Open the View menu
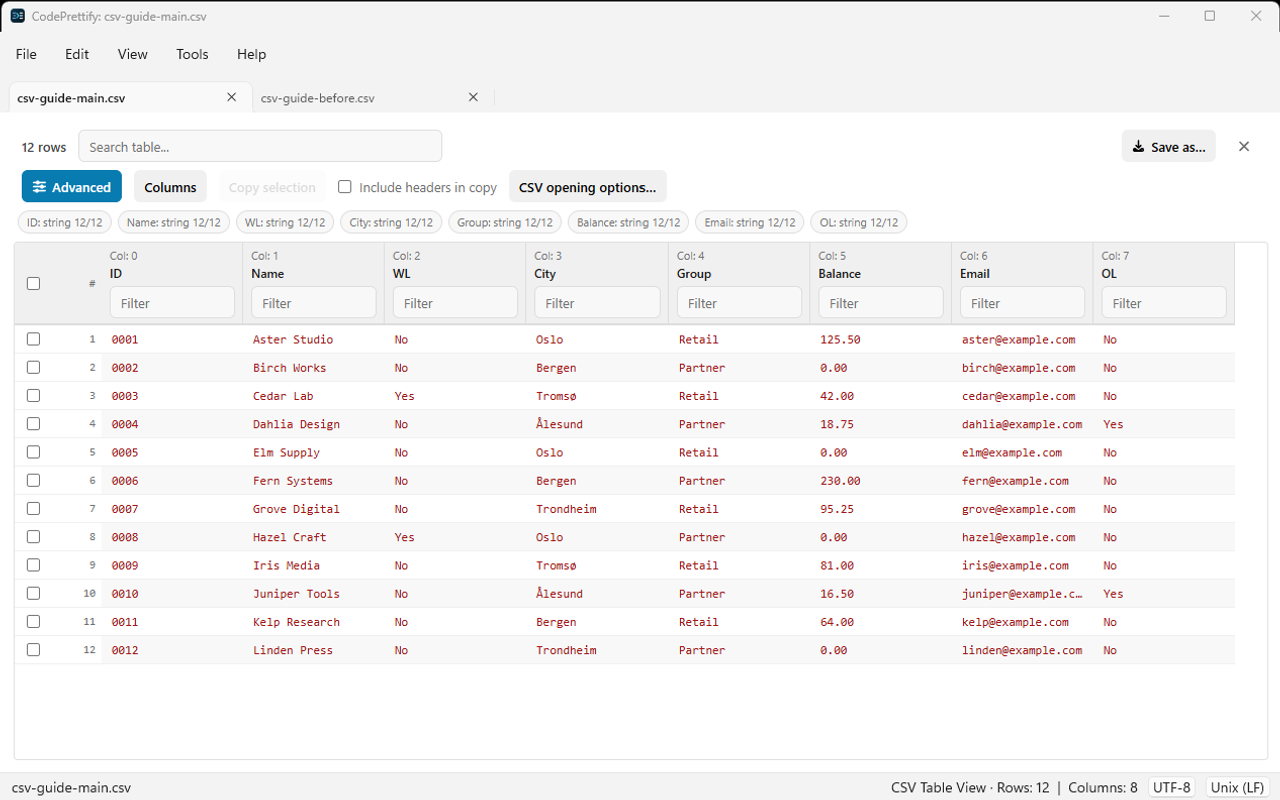Screen dimensions: 1280x800 [133, 54]
